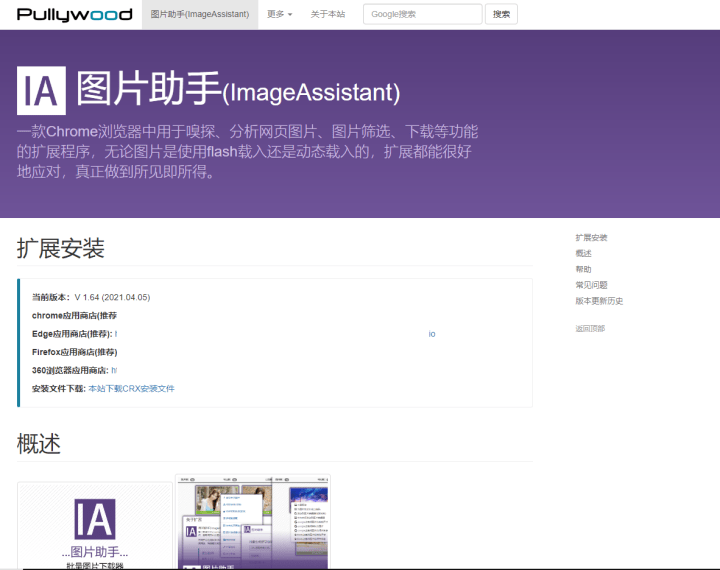Open the 图片助手(ImageAssistant) nav tab
The width and height of the screenshot is (720, 570).
pyautogui.click(x=200, y=14)
